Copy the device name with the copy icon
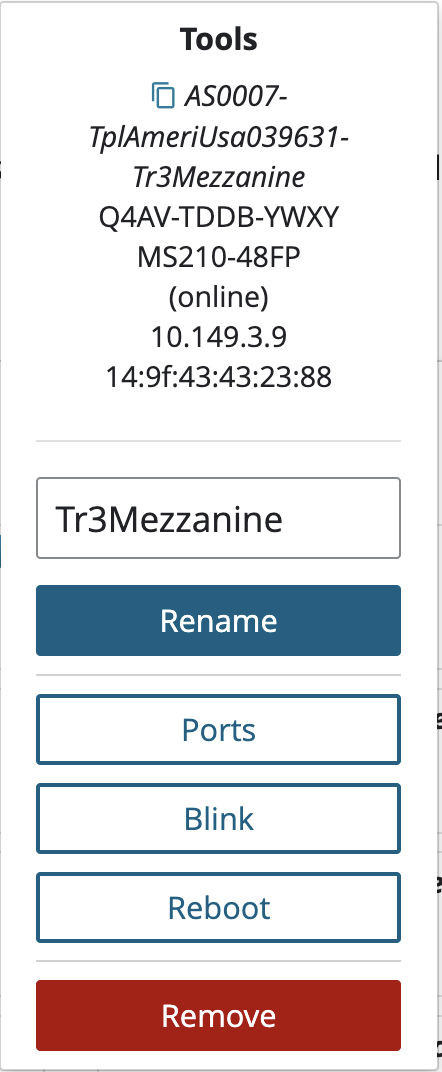The height and width of the screenshot is (1072, 442). coord(163,96)
